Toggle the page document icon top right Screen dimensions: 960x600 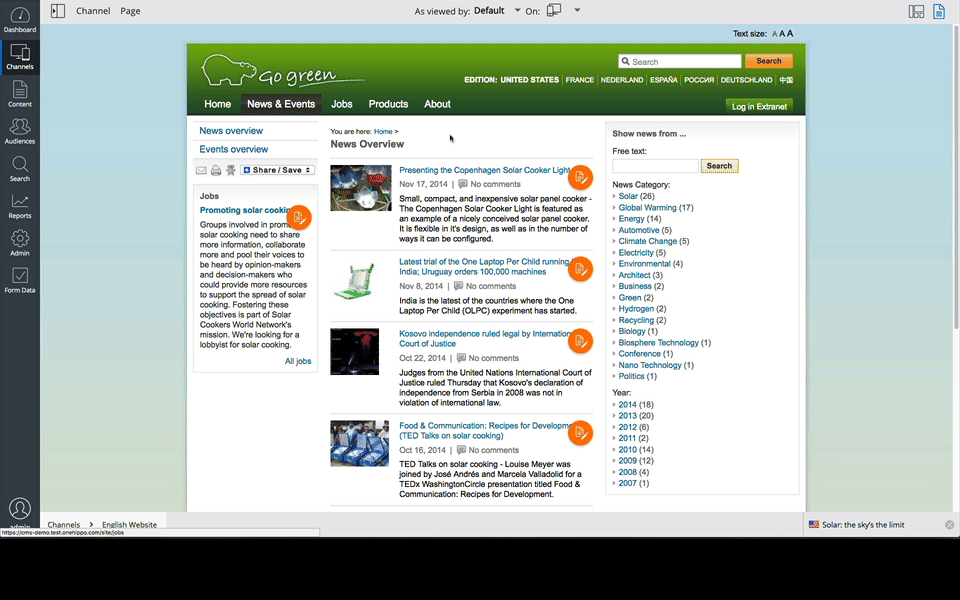(939, 11)
